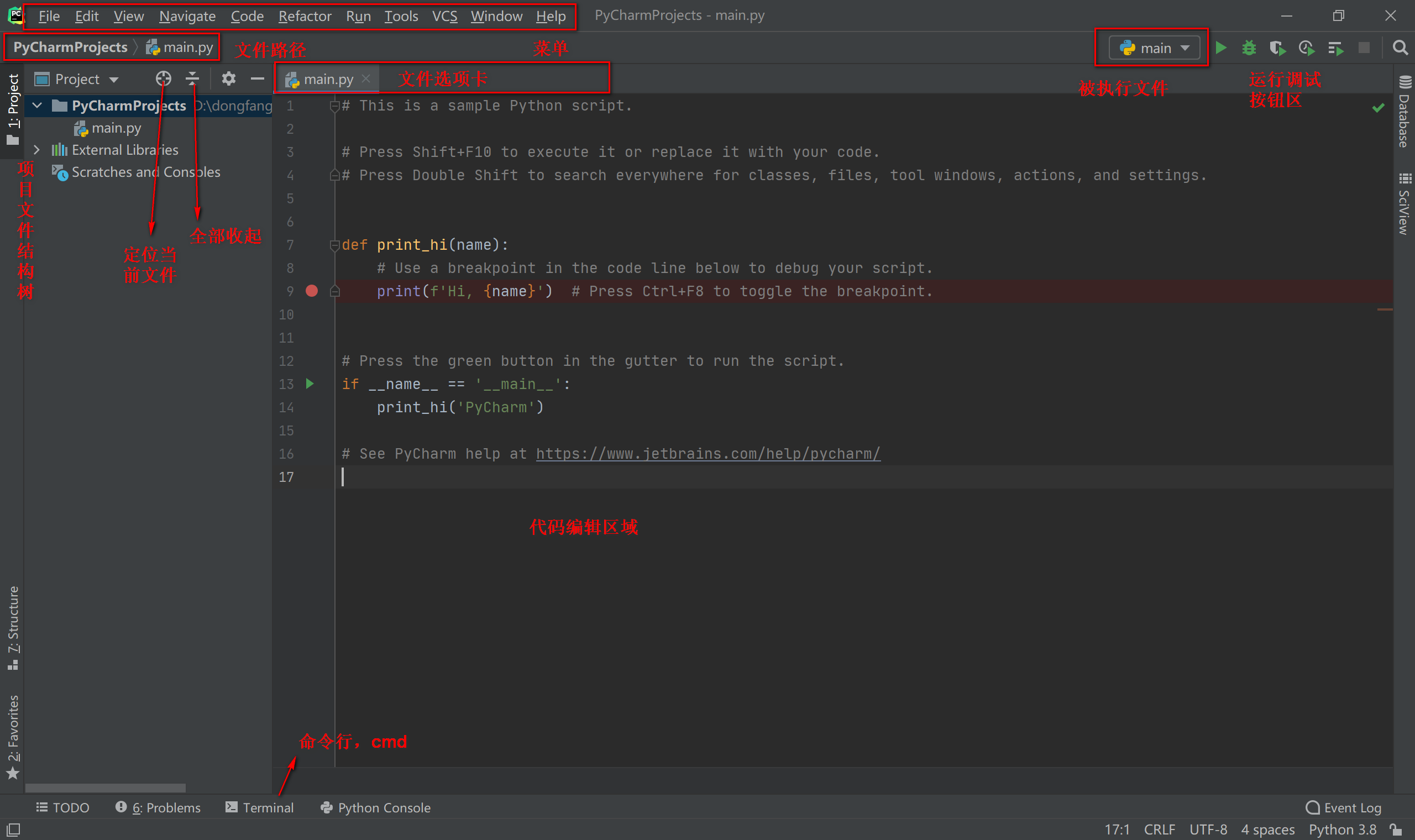The image size is (1415, 840).
Task: Click the PyCharmProjects breadcrumb
Action: pos(70,47)
